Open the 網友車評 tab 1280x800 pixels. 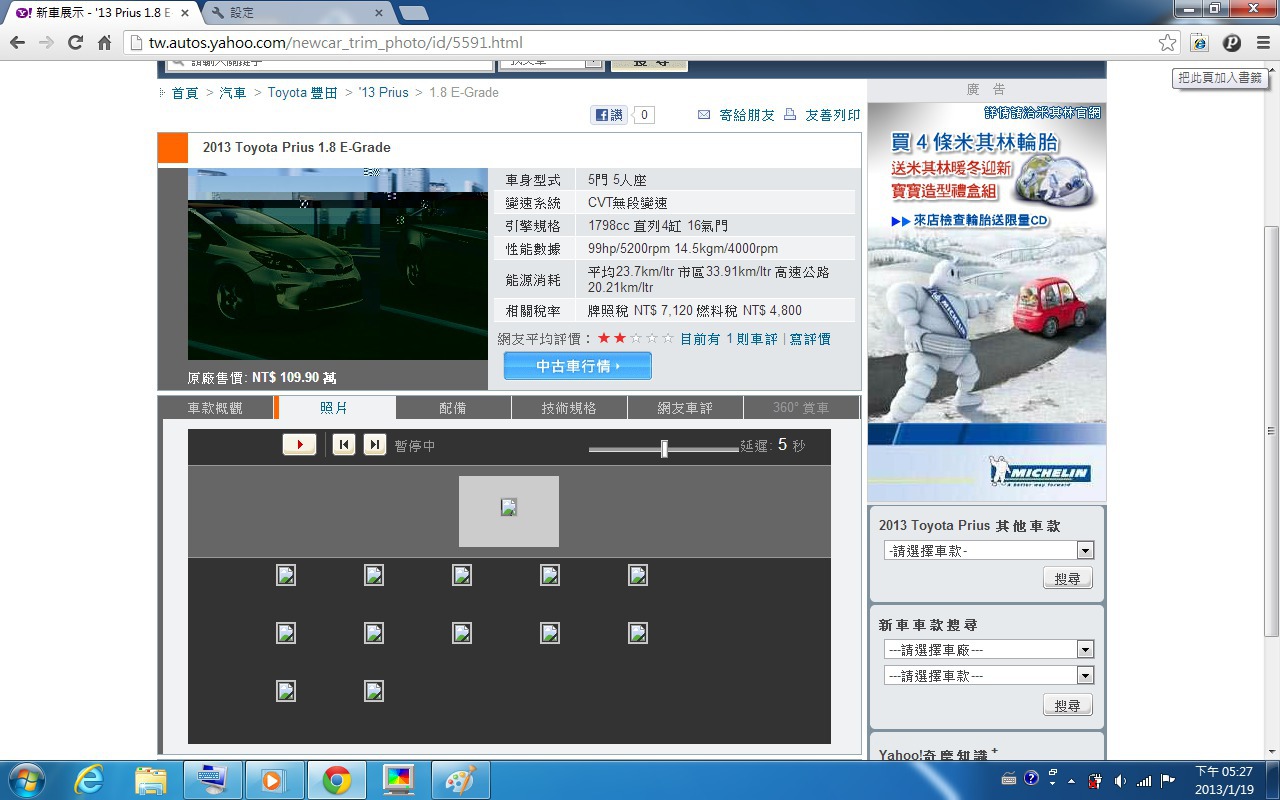pyautogui.click(x=685, y=408)
